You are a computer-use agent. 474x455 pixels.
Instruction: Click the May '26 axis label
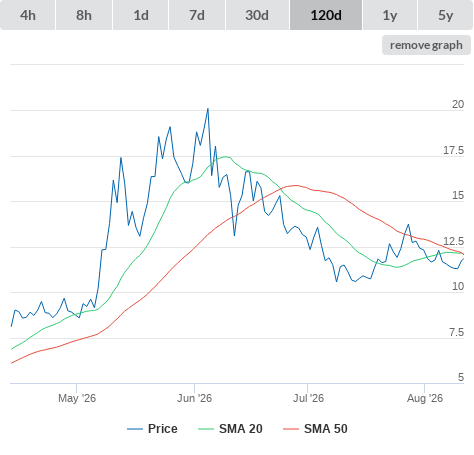[77, 398]
